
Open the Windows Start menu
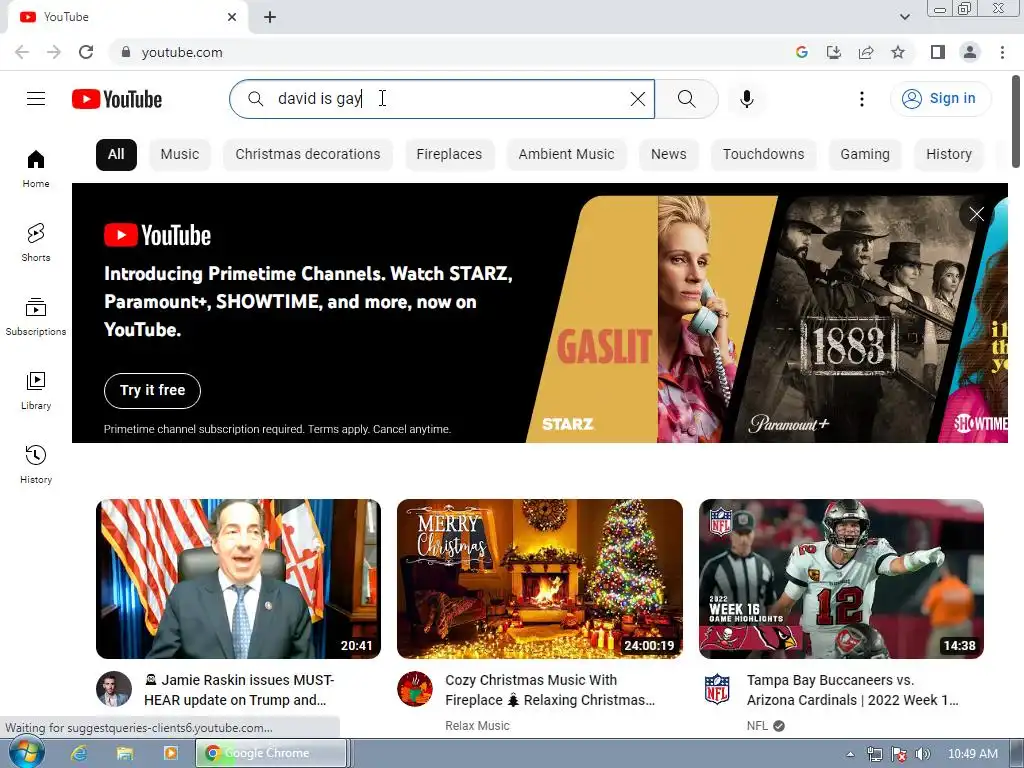tap(26, 753)
